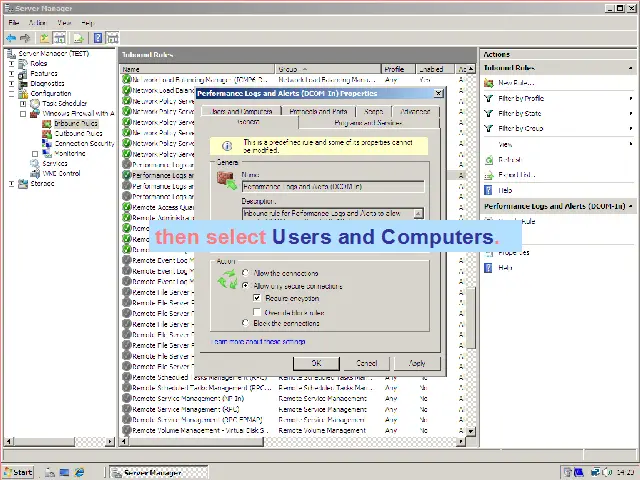Screen dimensions: 640x480
Task: Expand the Roles tree node
Action: coord(11,64)
